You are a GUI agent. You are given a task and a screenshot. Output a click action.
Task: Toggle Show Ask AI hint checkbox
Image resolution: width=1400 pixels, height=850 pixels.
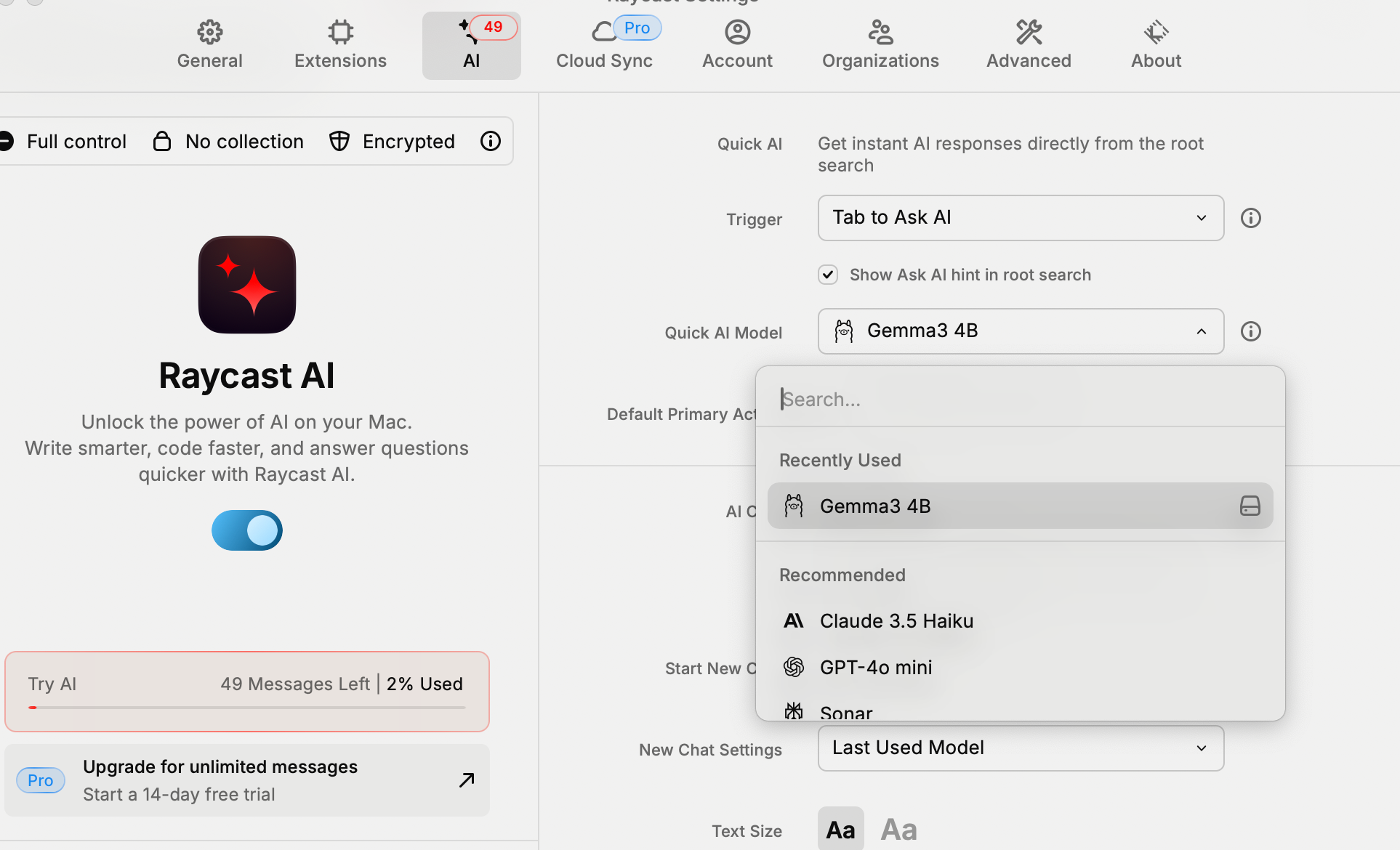(828, 275)
